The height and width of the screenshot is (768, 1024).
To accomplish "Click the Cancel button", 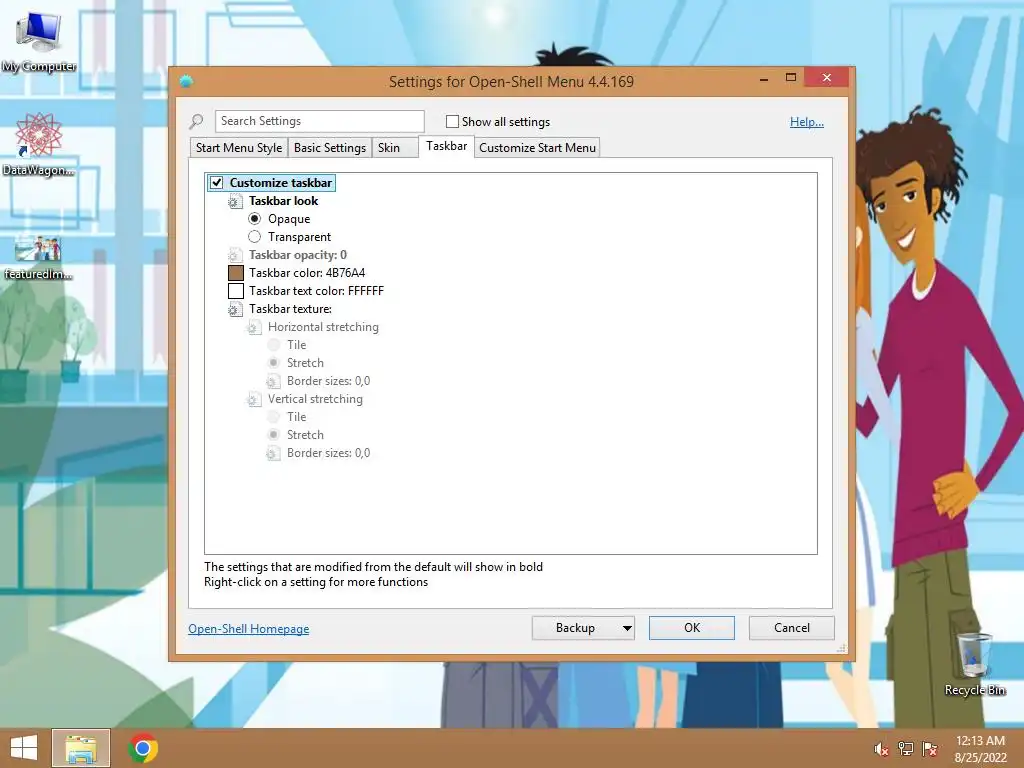I will [792, 628].
